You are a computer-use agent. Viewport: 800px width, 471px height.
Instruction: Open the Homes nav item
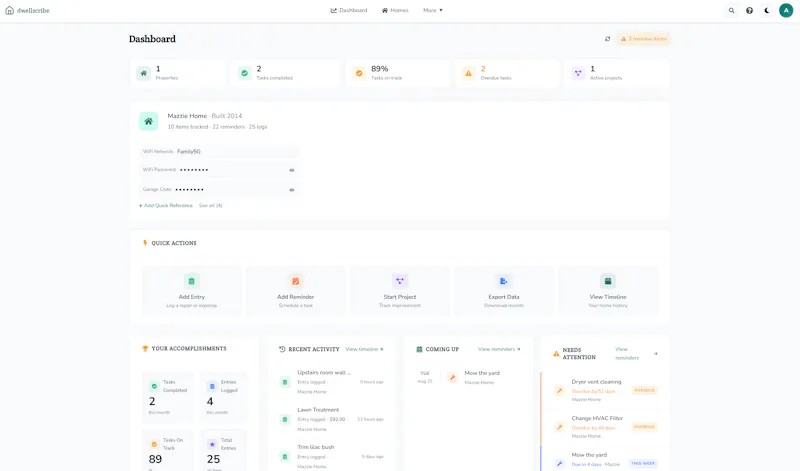(395, 10)
